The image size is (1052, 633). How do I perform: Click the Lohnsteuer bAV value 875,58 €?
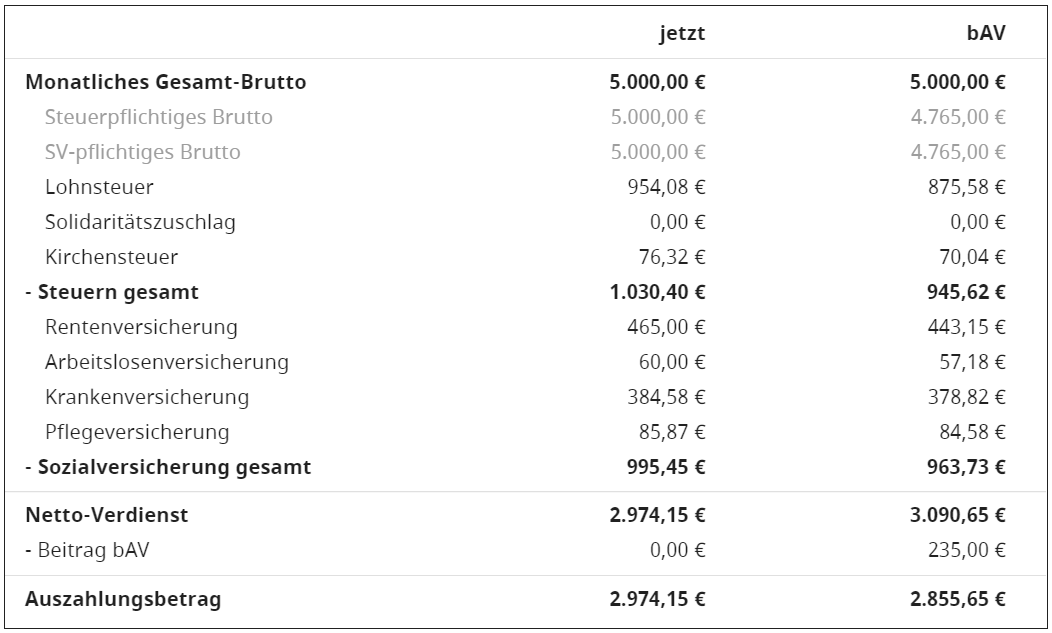tap(972, 187)
